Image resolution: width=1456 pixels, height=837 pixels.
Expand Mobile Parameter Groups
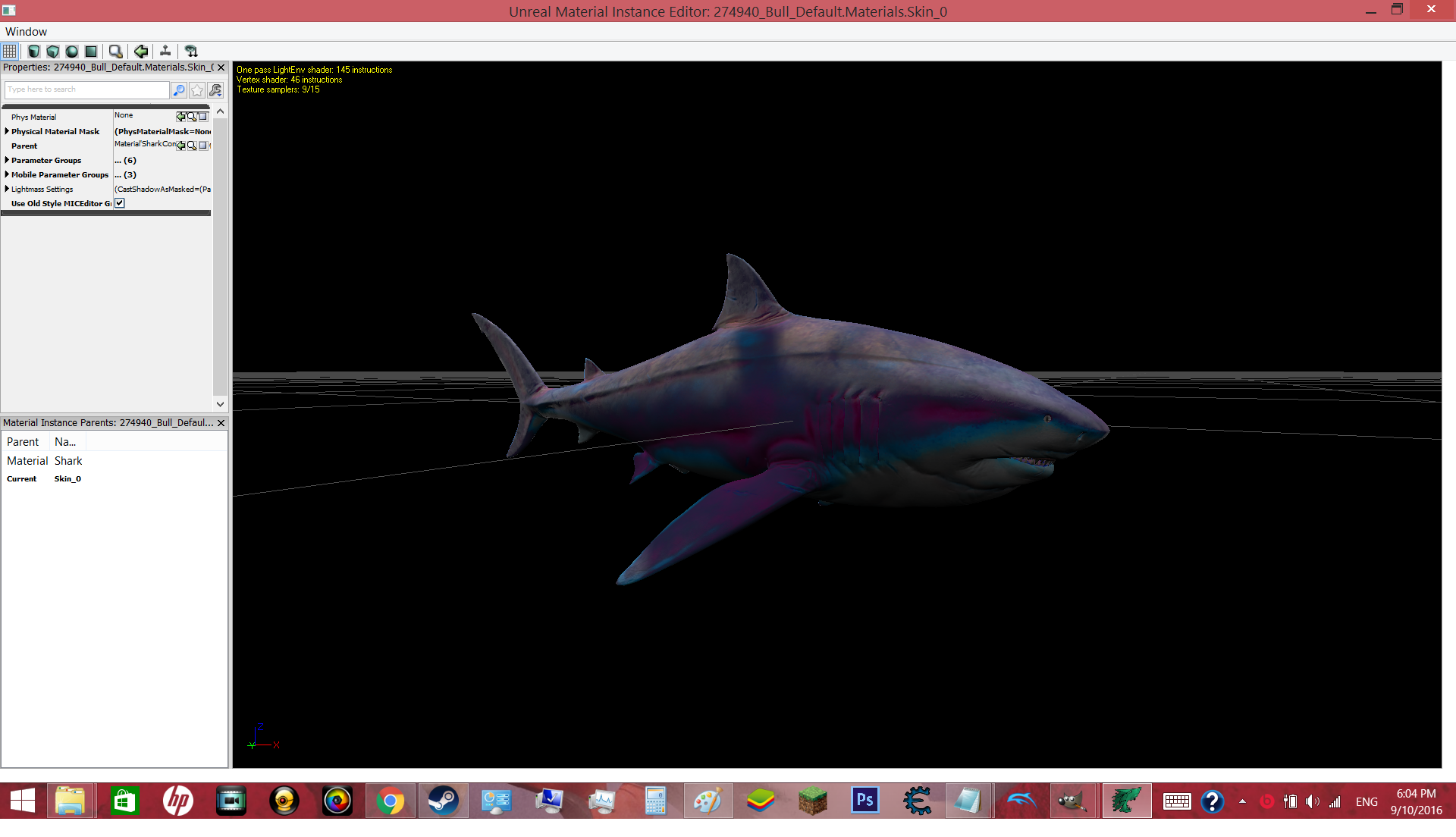[7, 174]
